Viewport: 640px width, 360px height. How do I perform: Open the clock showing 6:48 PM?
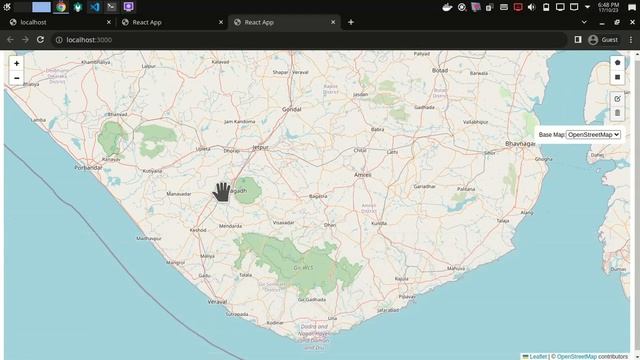pos(608,7)
